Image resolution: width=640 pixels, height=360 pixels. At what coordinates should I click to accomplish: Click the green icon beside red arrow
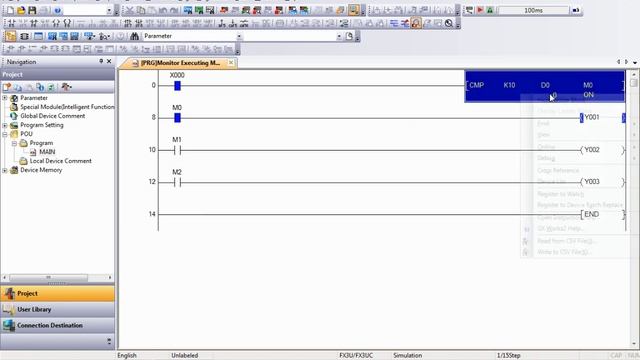(490, 10)
